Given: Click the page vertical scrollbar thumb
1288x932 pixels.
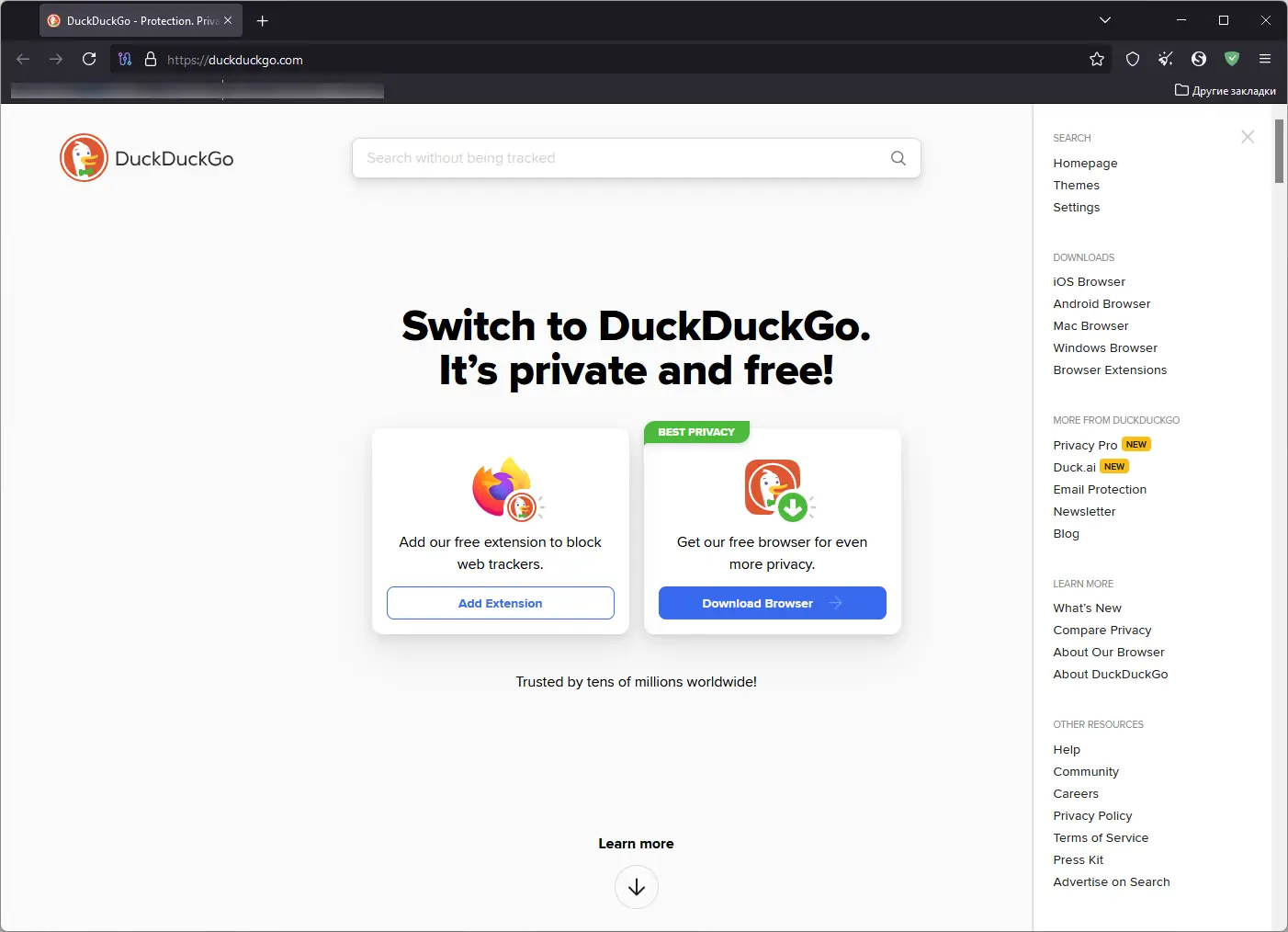Looking at the screenshot, I should [x=1279, y=151].
